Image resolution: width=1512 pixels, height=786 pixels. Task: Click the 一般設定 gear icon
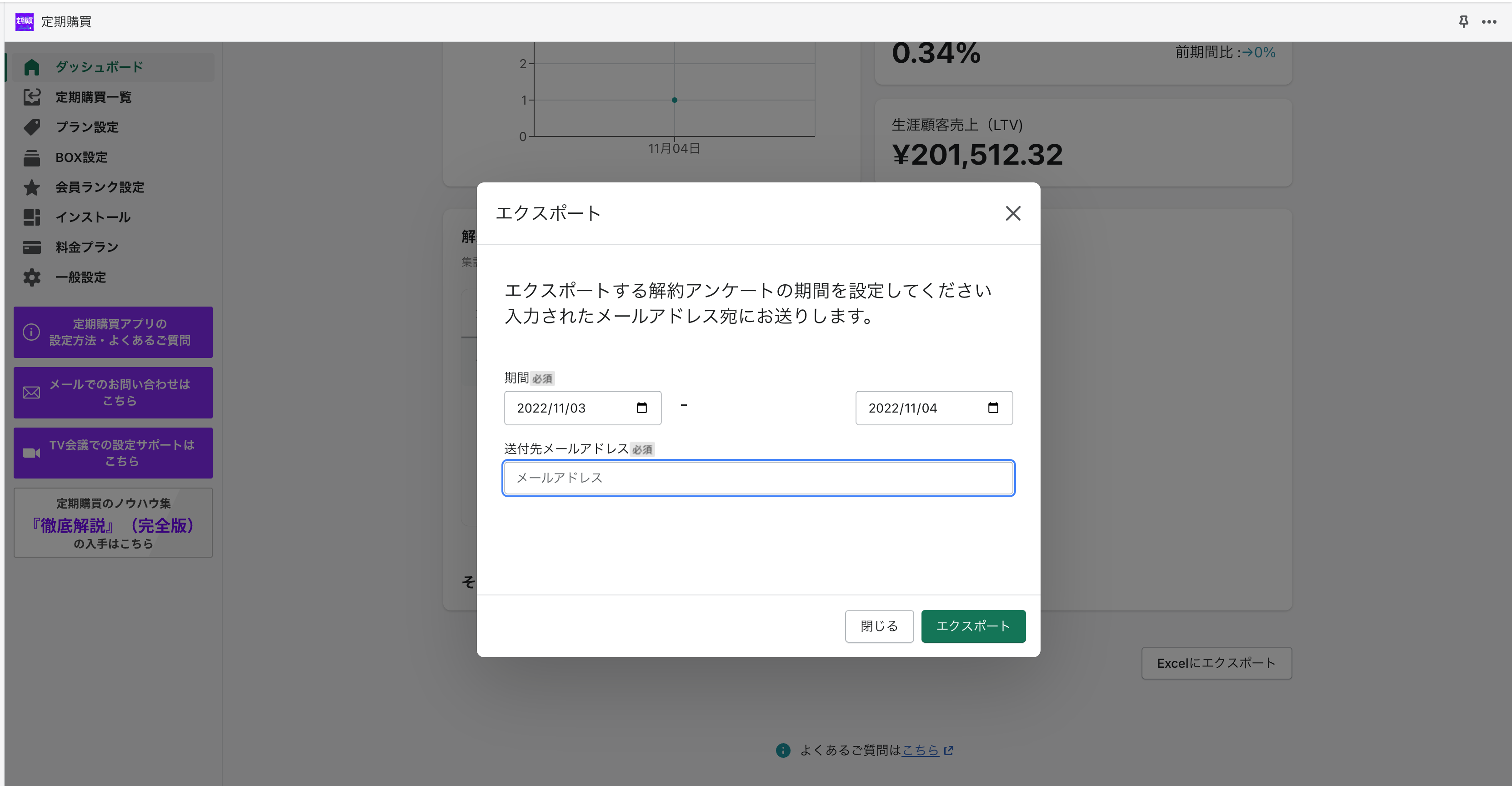(32, 277)
